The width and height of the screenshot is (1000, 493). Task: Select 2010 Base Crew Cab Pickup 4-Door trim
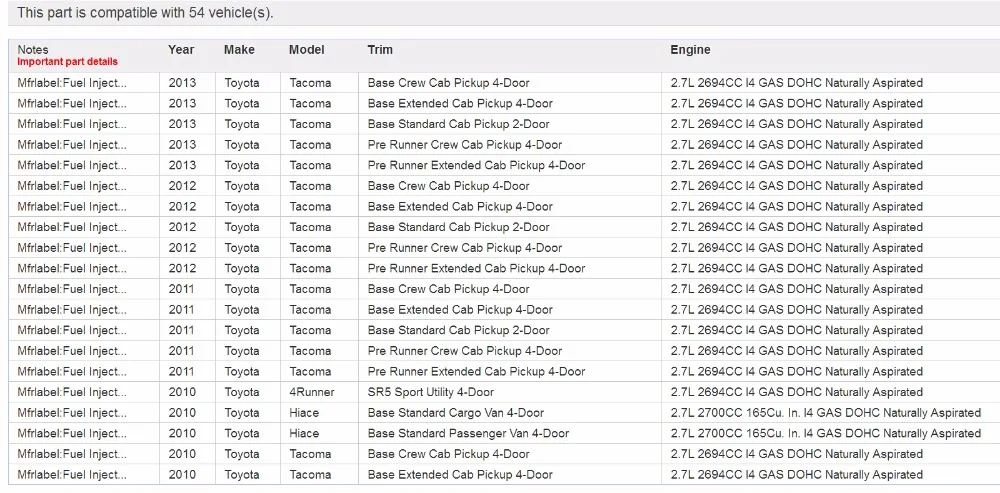click(448, 454)
